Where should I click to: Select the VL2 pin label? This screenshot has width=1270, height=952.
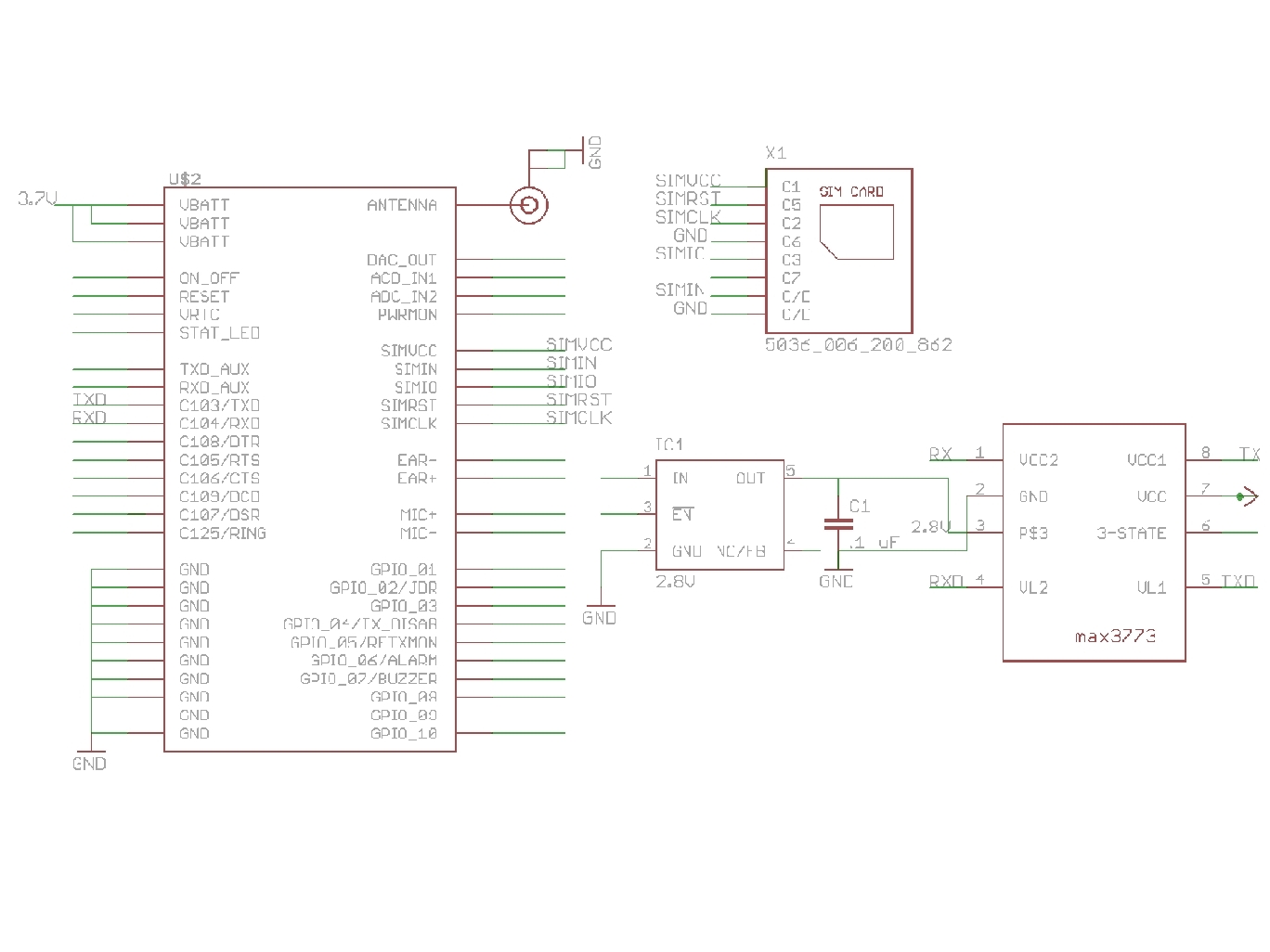coord(1033,587)
